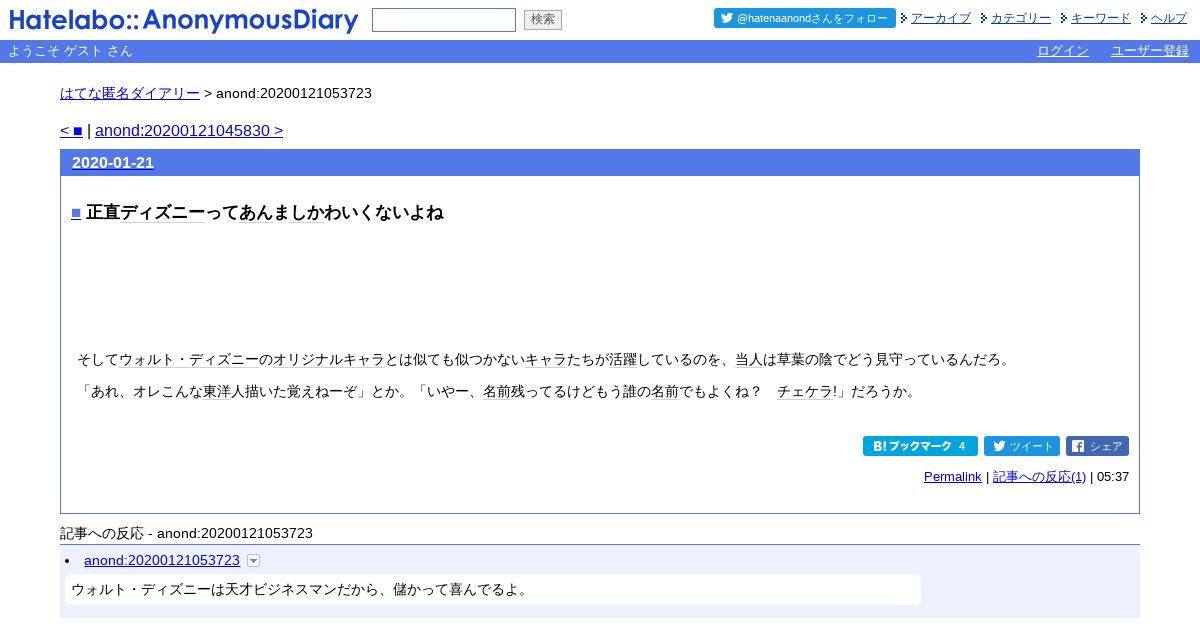Click the Facebook シェア button
This screenshot has width=1200, height=630.
[x=1097, y=446]
